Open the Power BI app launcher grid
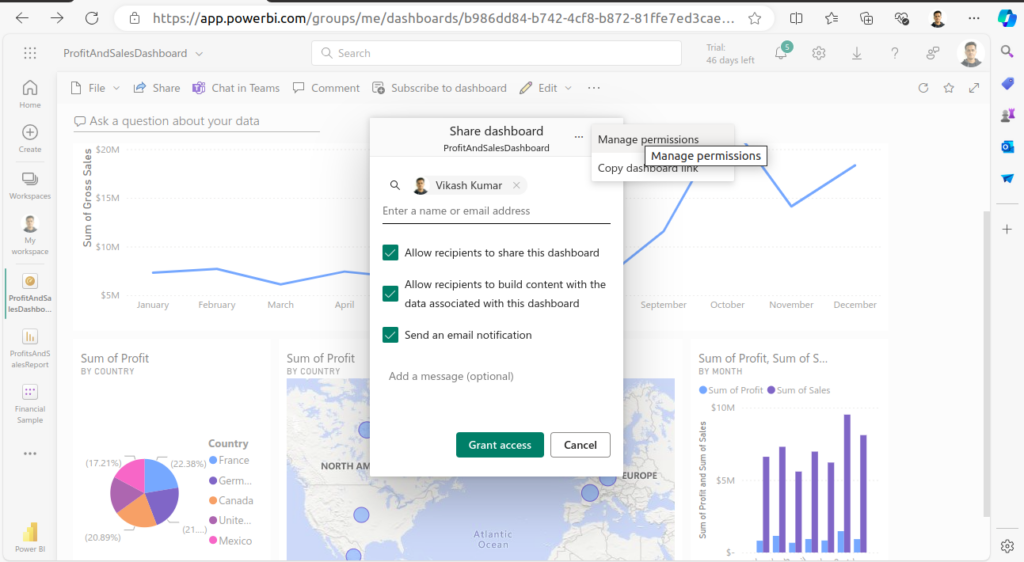 pos(30,53)
